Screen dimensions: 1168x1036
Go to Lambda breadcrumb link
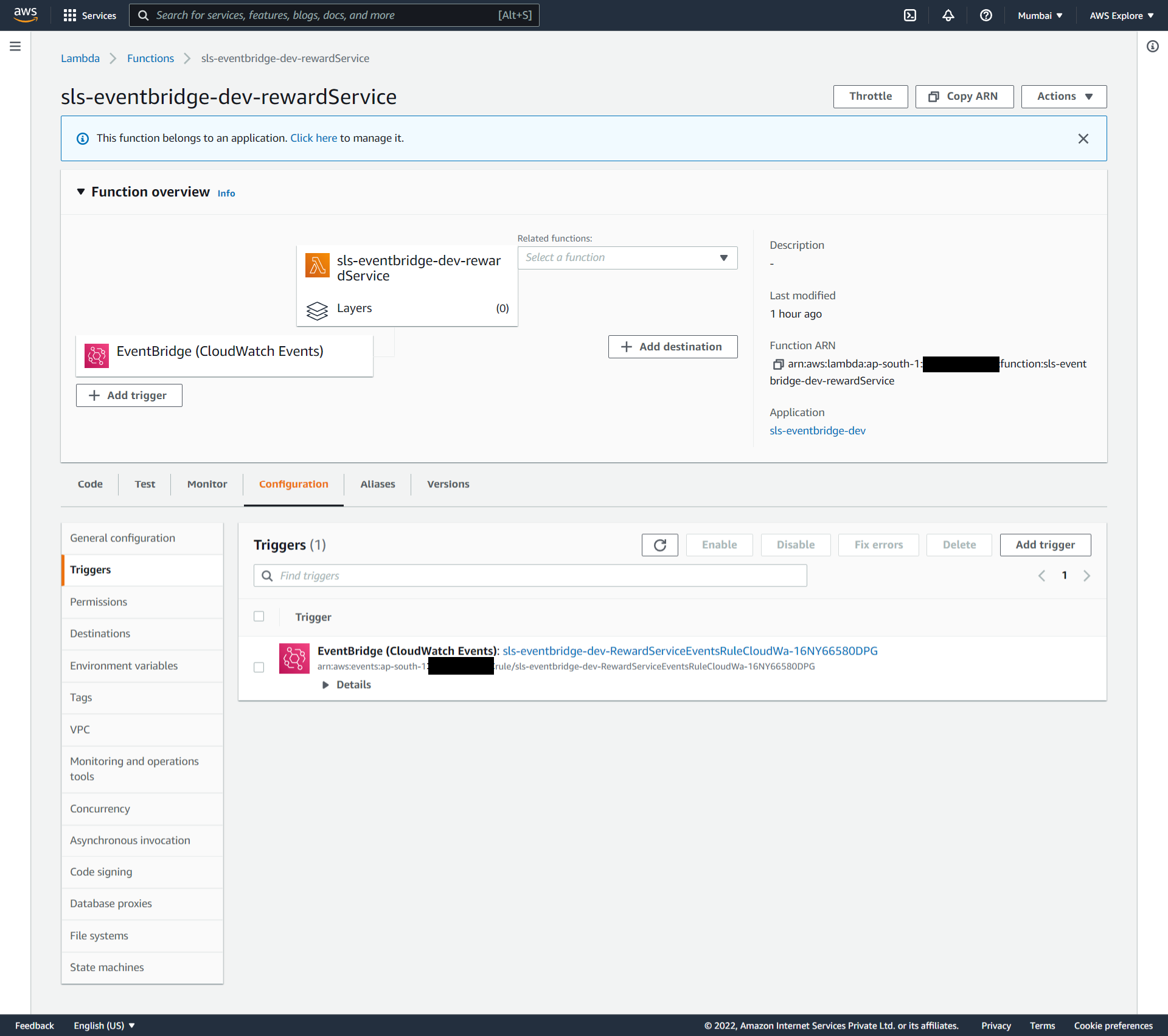pyautogui.click(x=80, y=58)
